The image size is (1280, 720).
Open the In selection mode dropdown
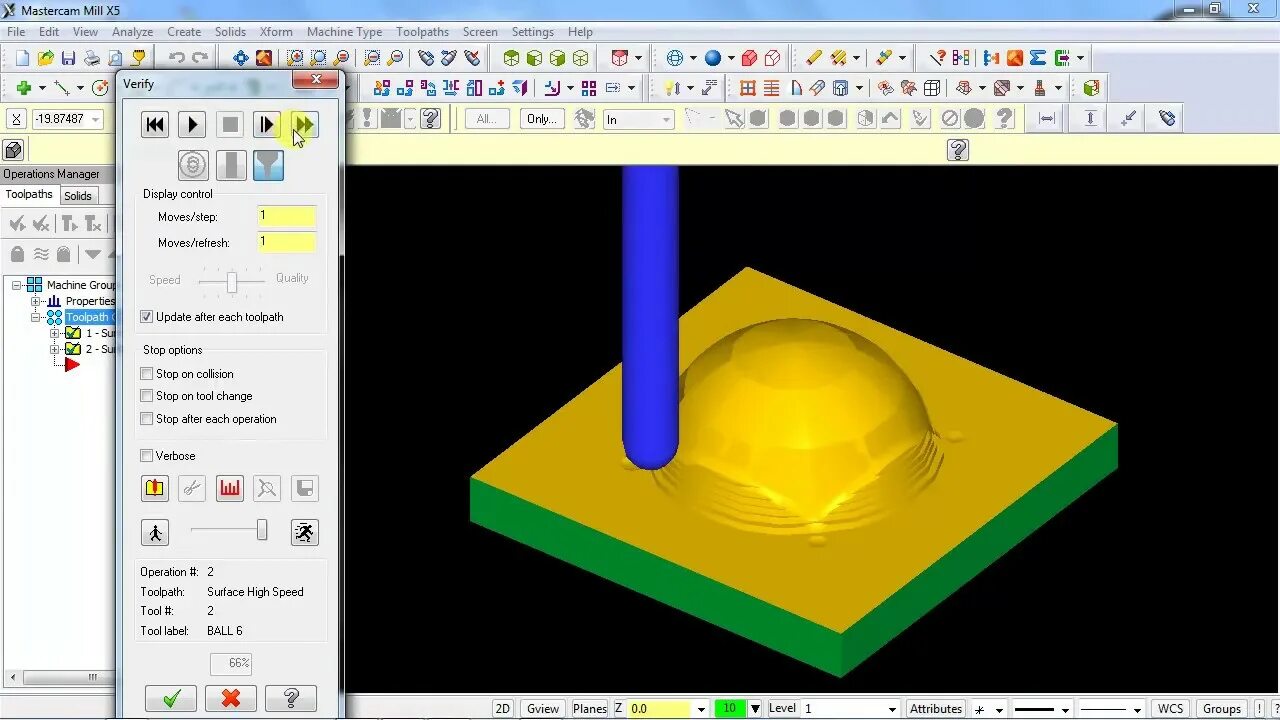pyautogui.click(x=666, y=120)
